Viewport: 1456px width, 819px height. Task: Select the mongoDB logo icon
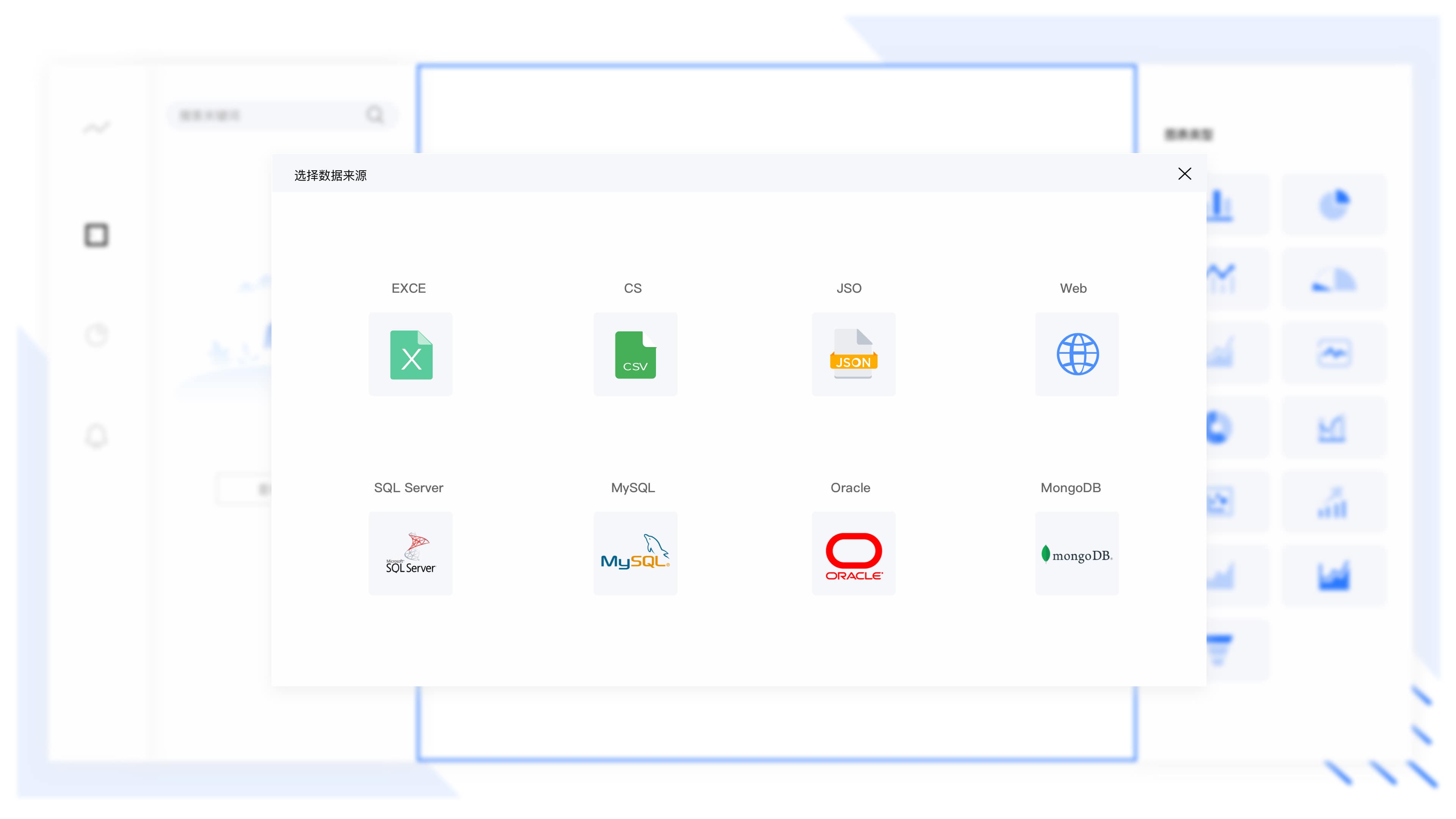1077,553
